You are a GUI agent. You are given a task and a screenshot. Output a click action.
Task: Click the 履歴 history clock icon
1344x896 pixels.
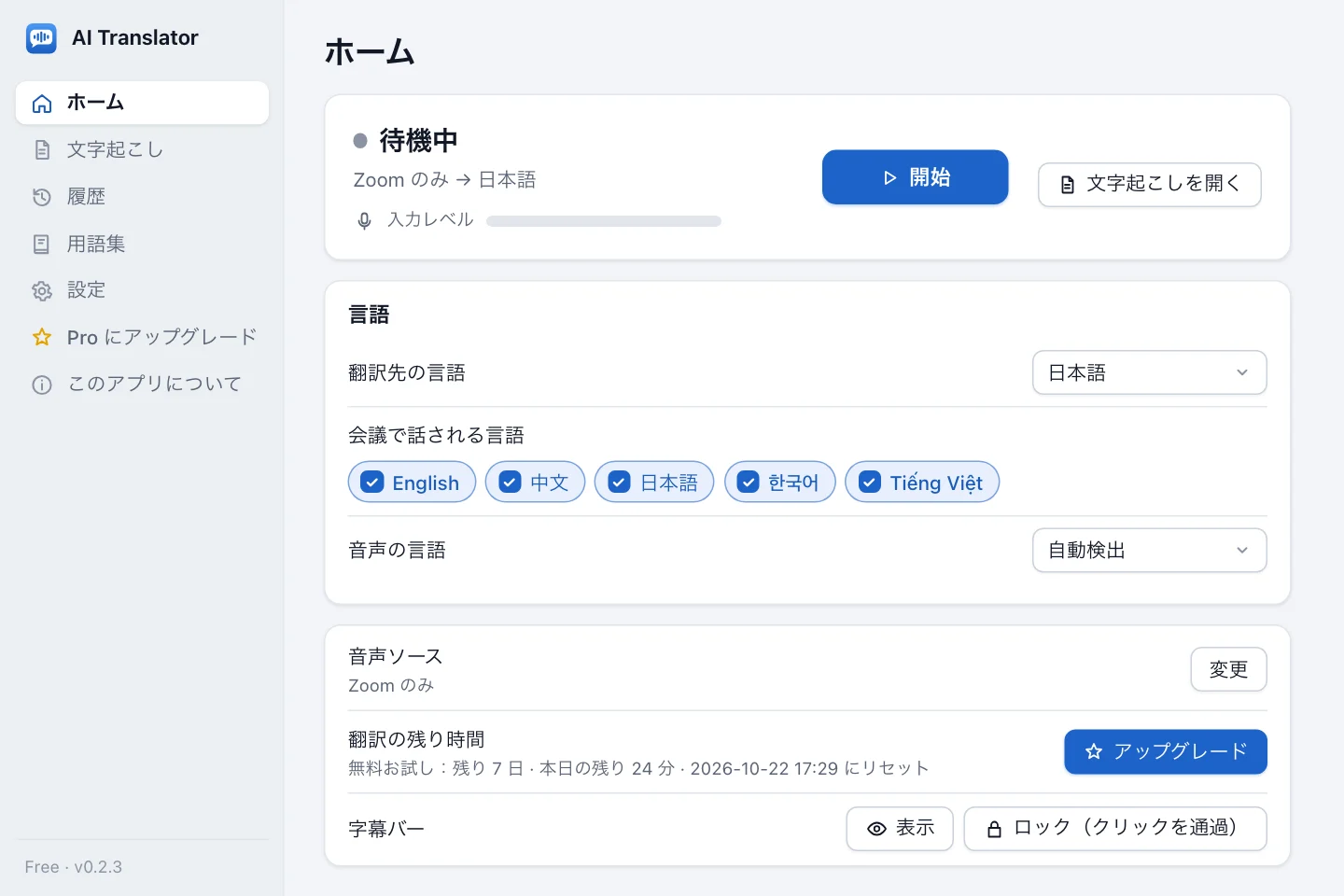(42, 197)
